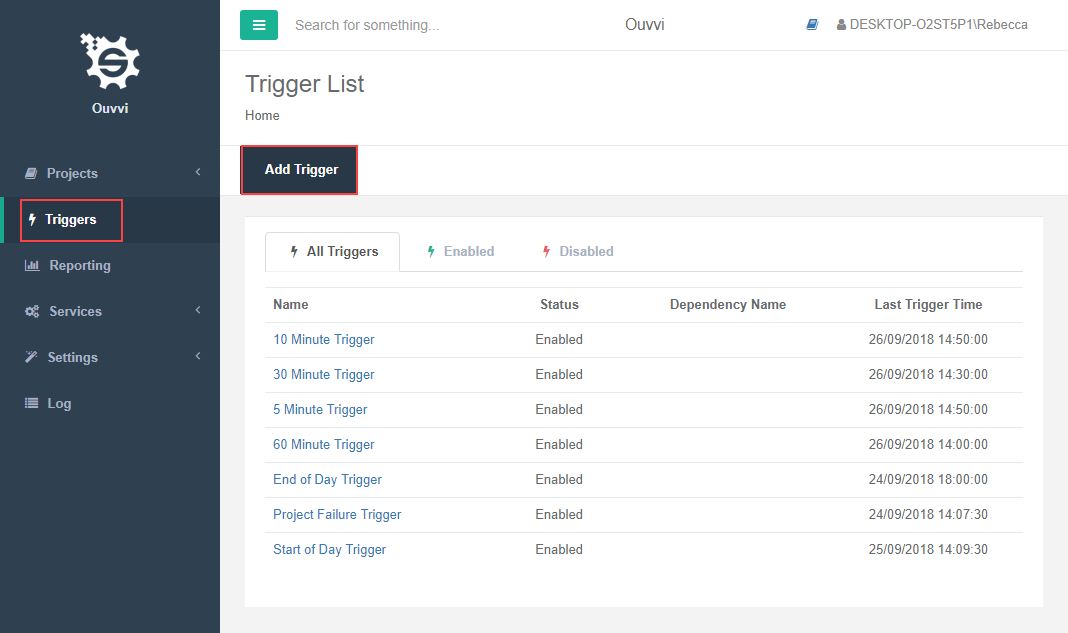The width and height of the screenshot is (1068, 633).
Task: Open the 60 Minute Trigger link
Action: [324, 444]
